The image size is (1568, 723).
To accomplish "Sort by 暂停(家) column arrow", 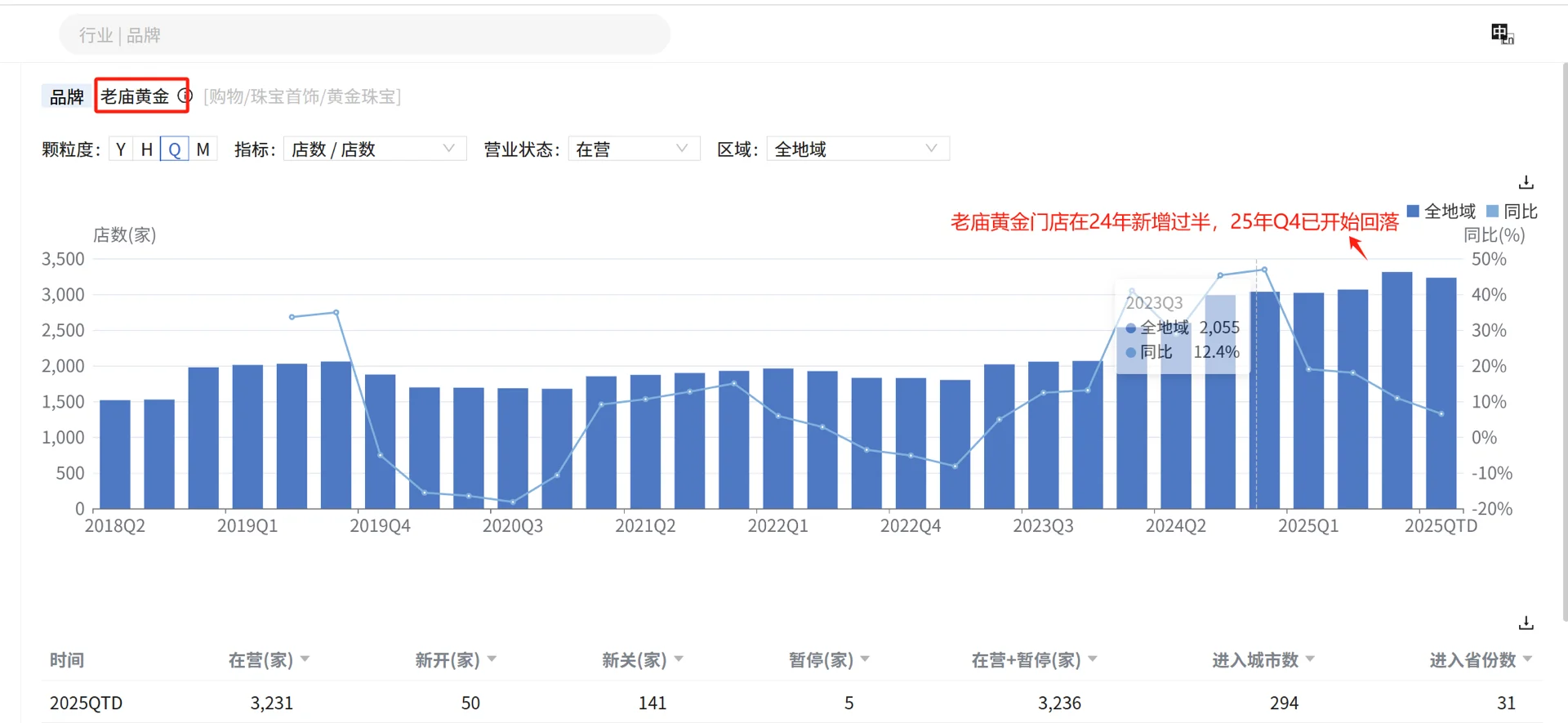I will point(865,658).
